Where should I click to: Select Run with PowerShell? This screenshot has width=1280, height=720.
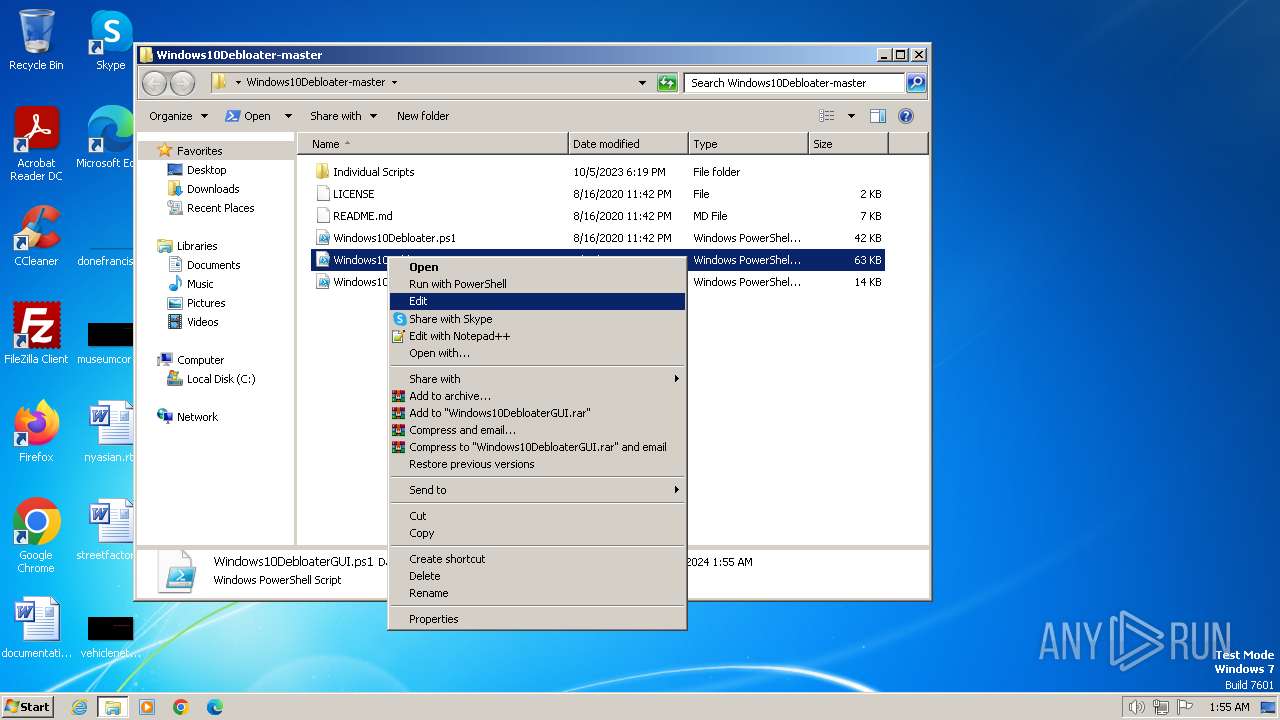coord(537,284)
